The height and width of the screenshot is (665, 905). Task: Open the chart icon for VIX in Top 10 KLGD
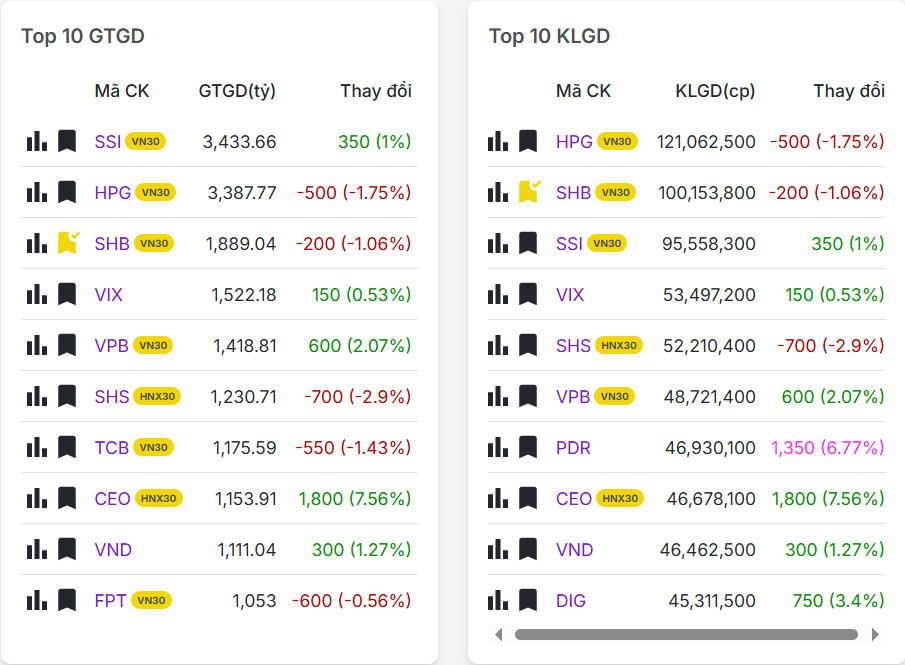pos(498,294)
